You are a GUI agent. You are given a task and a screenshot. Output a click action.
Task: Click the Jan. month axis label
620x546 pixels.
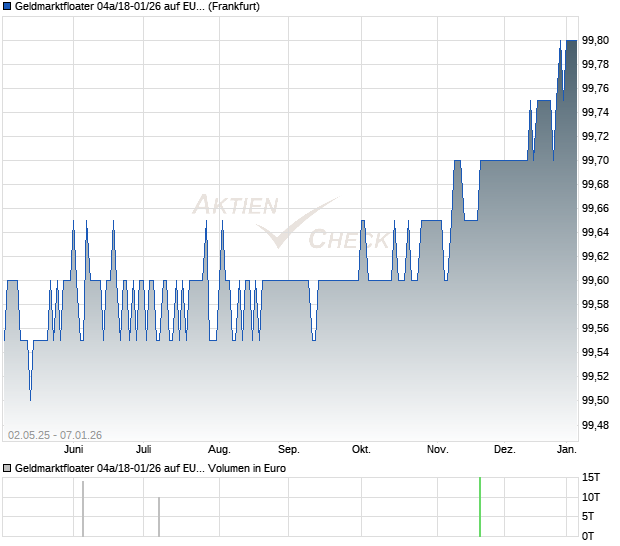tap(567, 450)
